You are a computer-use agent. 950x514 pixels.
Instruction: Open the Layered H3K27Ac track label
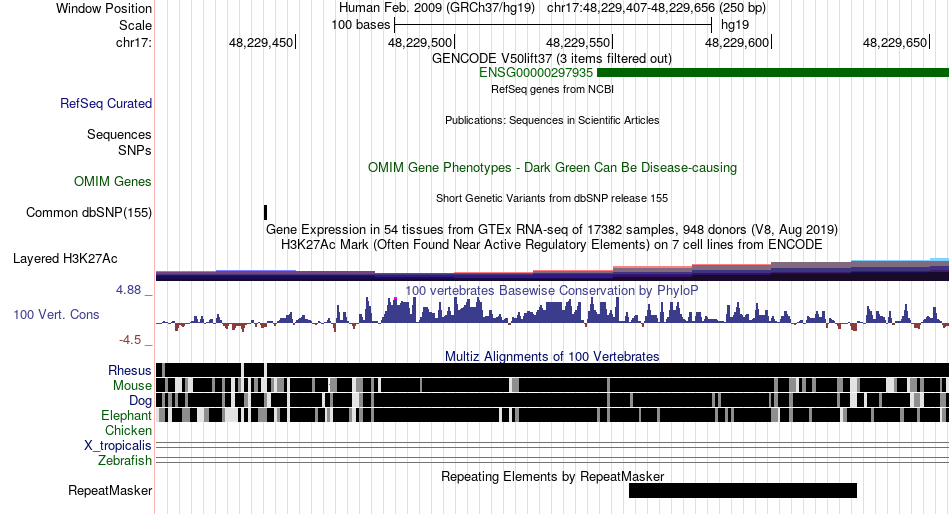click(x=65, y=259)
